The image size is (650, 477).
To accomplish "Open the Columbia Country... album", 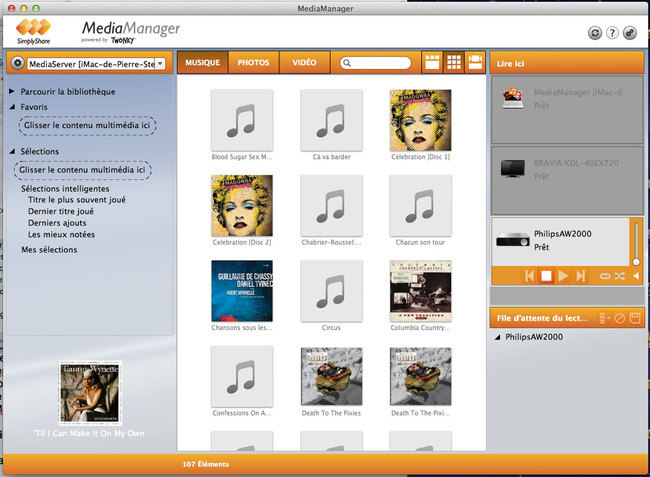I will [421, 291].
